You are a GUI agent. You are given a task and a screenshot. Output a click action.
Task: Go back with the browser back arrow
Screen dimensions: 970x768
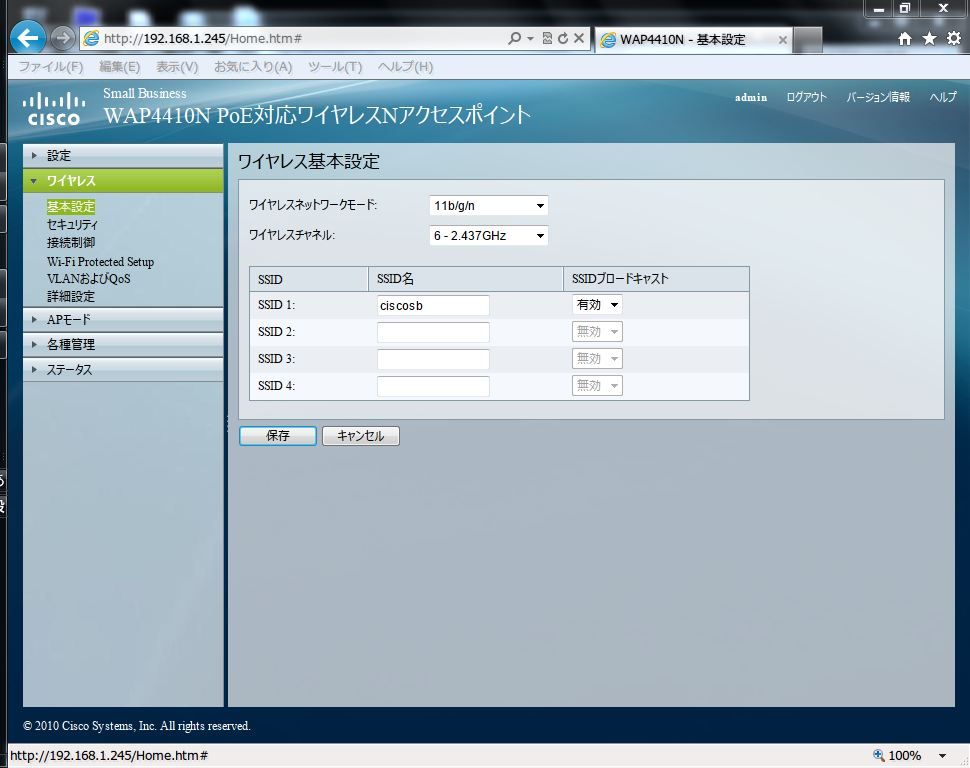click(x=28, y=38)
